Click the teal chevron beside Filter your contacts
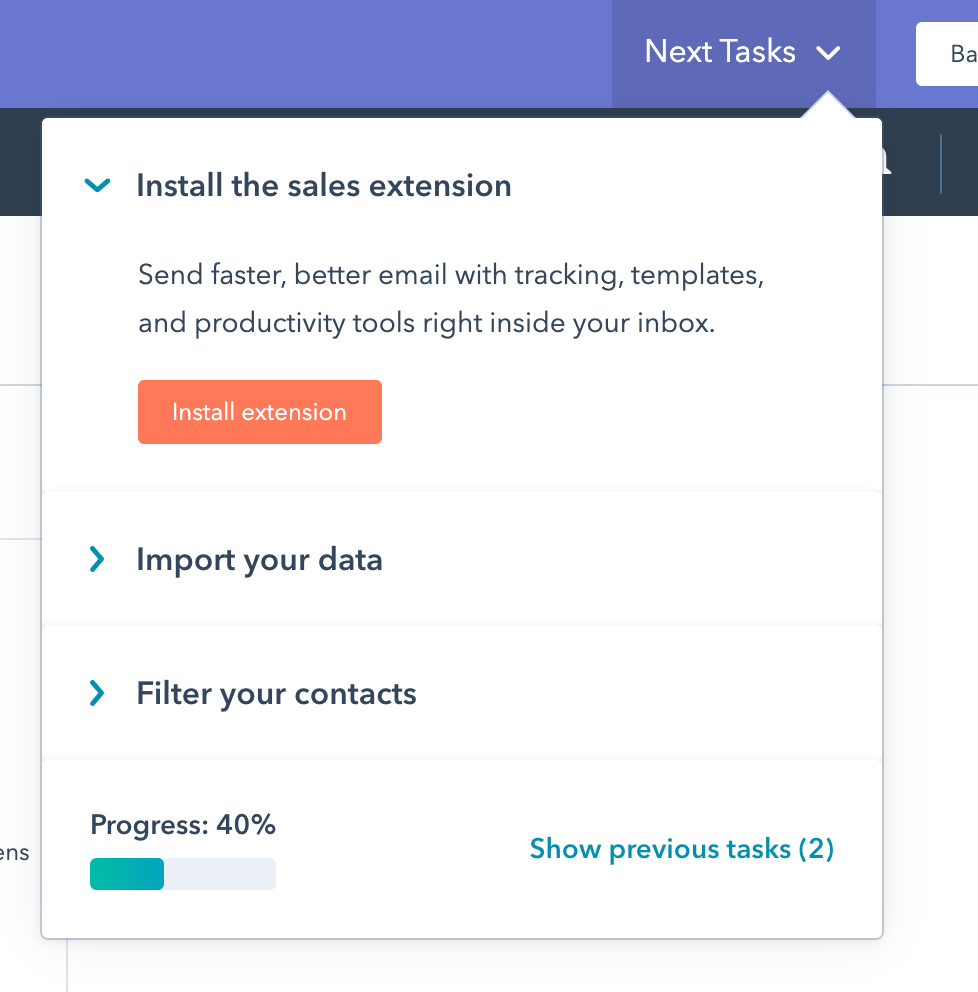Screen dimensions: 978x992 tap(97, 693)
